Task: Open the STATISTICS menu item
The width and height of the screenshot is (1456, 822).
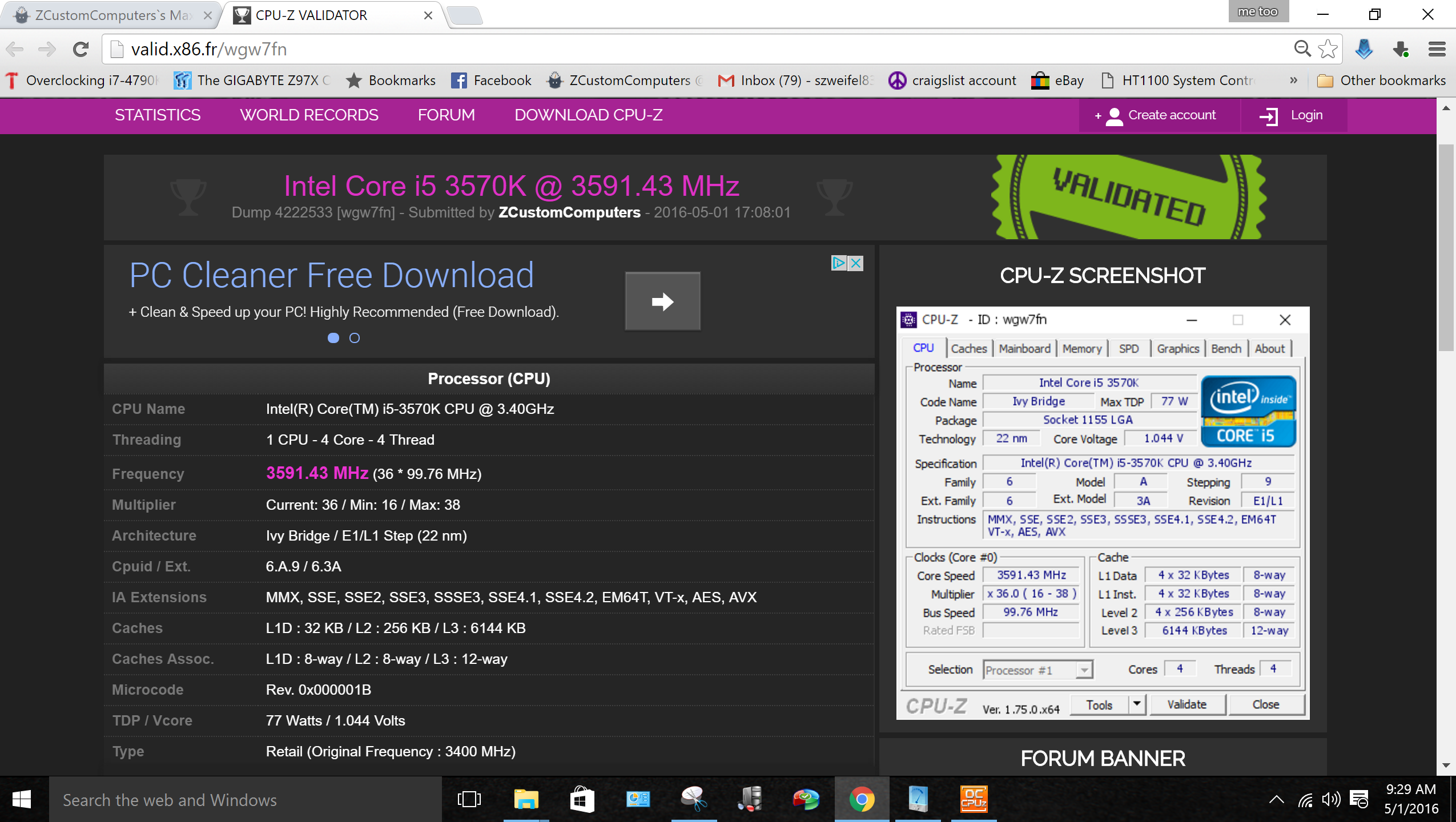Action: 158,115
